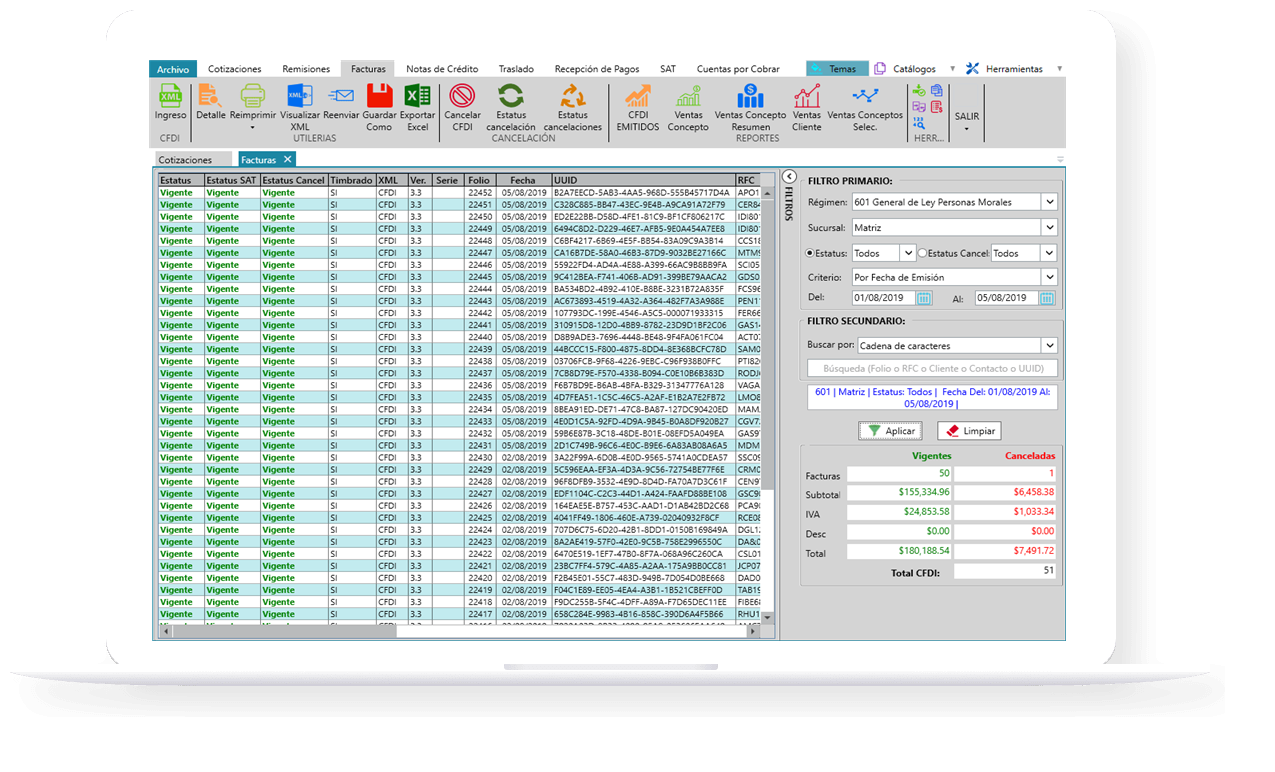Click Vigentes total $180,188.54
1275x772 pixels.
899,551
